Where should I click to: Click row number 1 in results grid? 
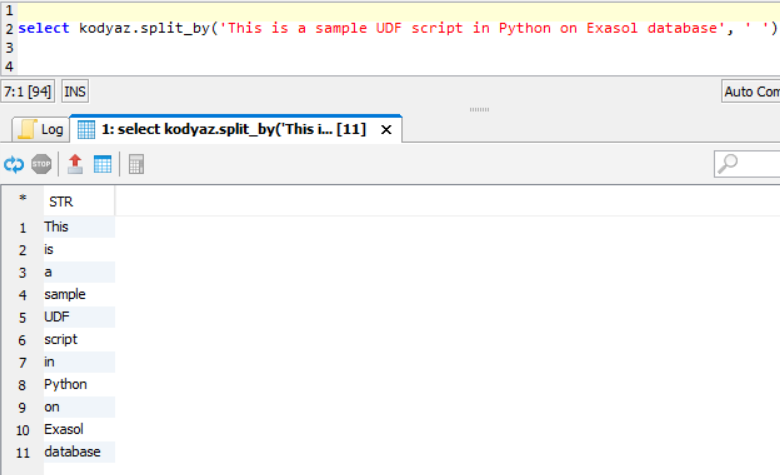pos(22,228)
